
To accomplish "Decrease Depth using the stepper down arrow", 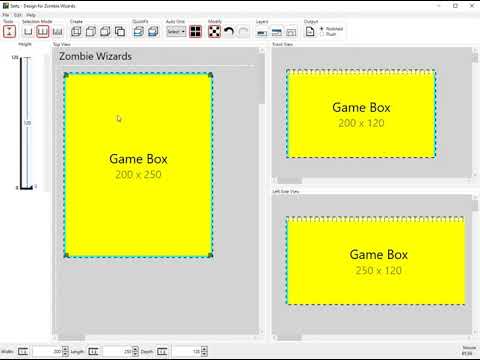I will (204, 354).
